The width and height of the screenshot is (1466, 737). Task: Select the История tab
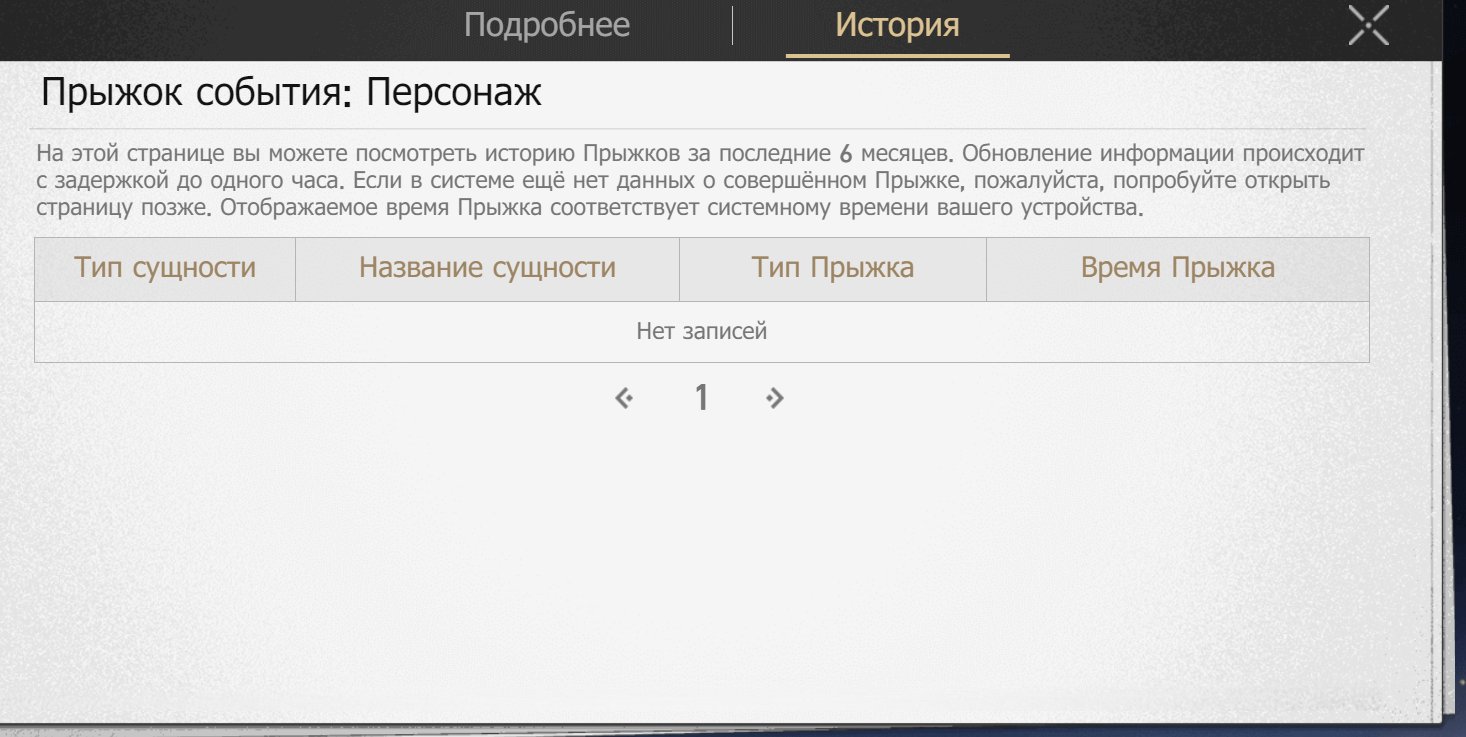(x=897, y=25)
